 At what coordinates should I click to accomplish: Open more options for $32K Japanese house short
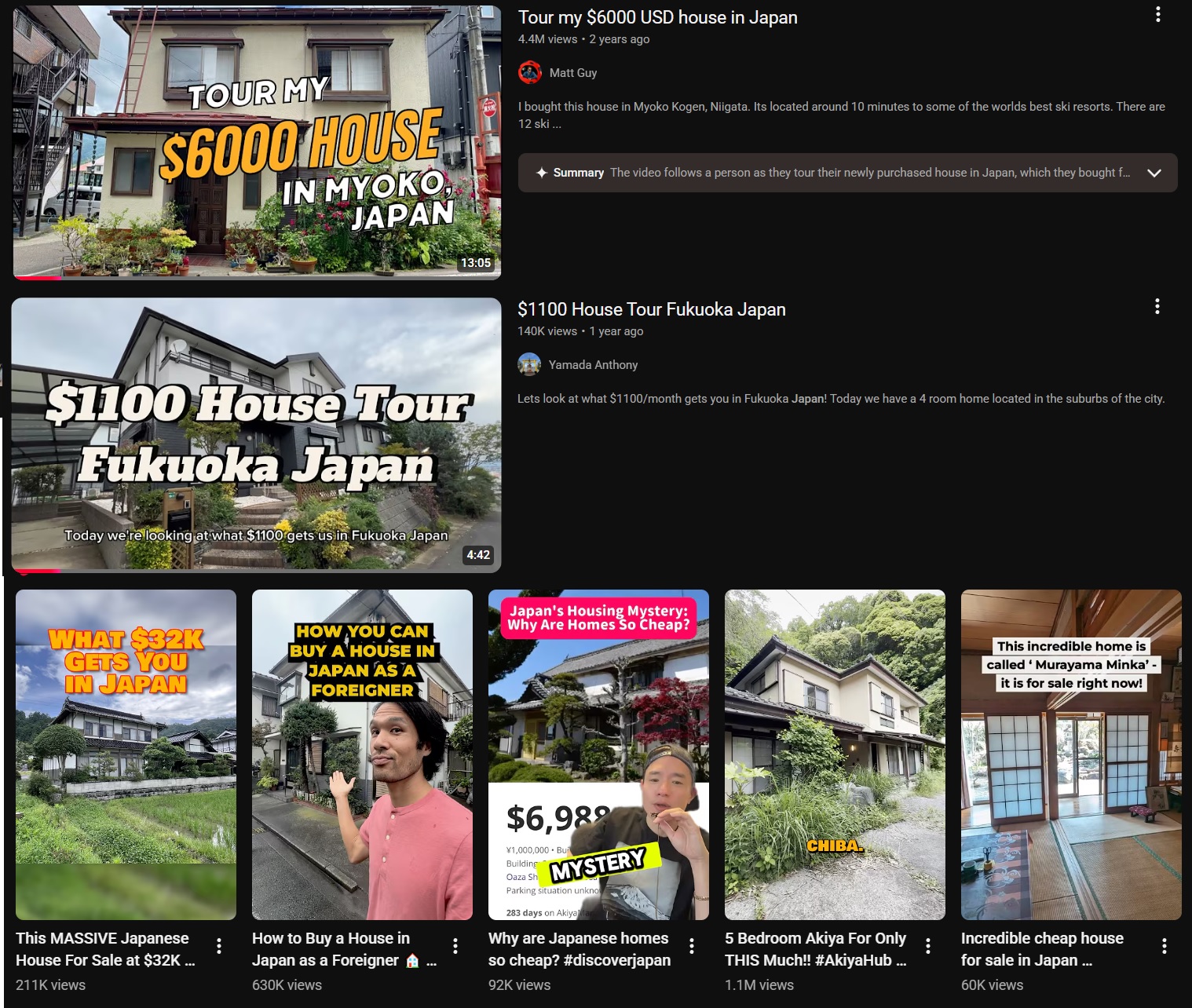coord(219,946)
